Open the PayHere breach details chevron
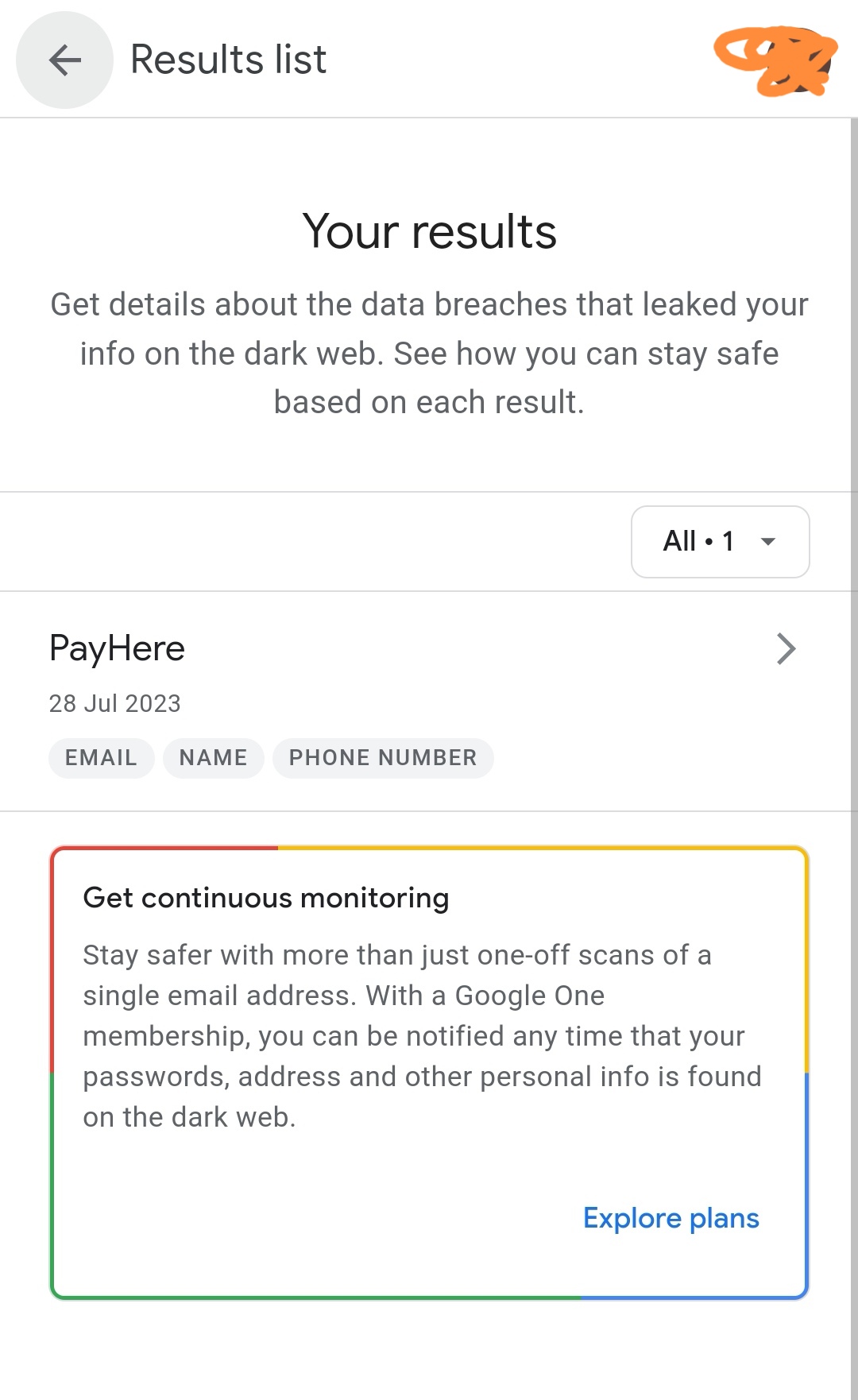The height and width of the screenshot is (1400, 858). [x=786, y=648]
